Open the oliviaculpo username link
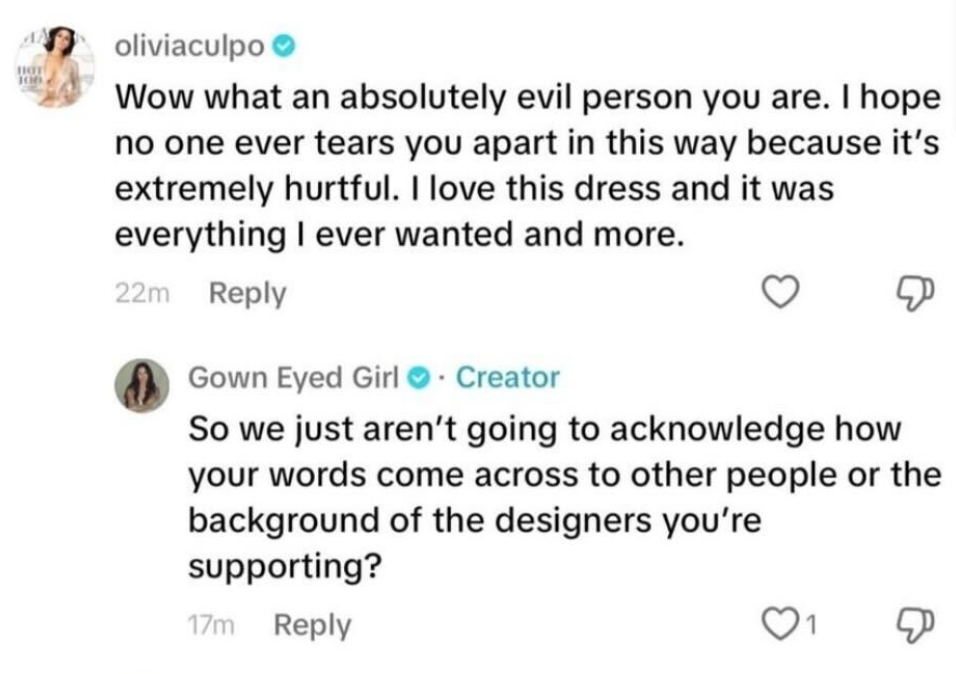The image size is (956, 674). pos(190,47)
